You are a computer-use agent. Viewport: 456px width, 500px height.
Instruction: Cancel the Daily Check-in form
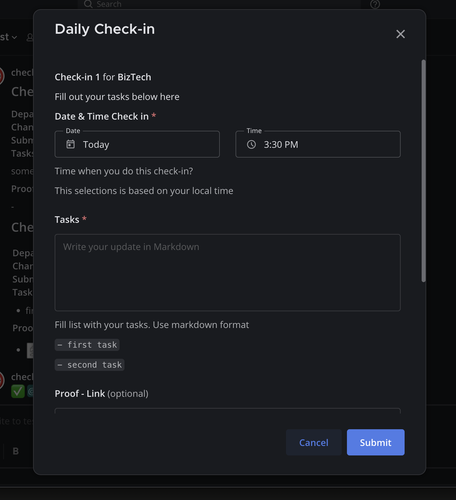[314, 442]
